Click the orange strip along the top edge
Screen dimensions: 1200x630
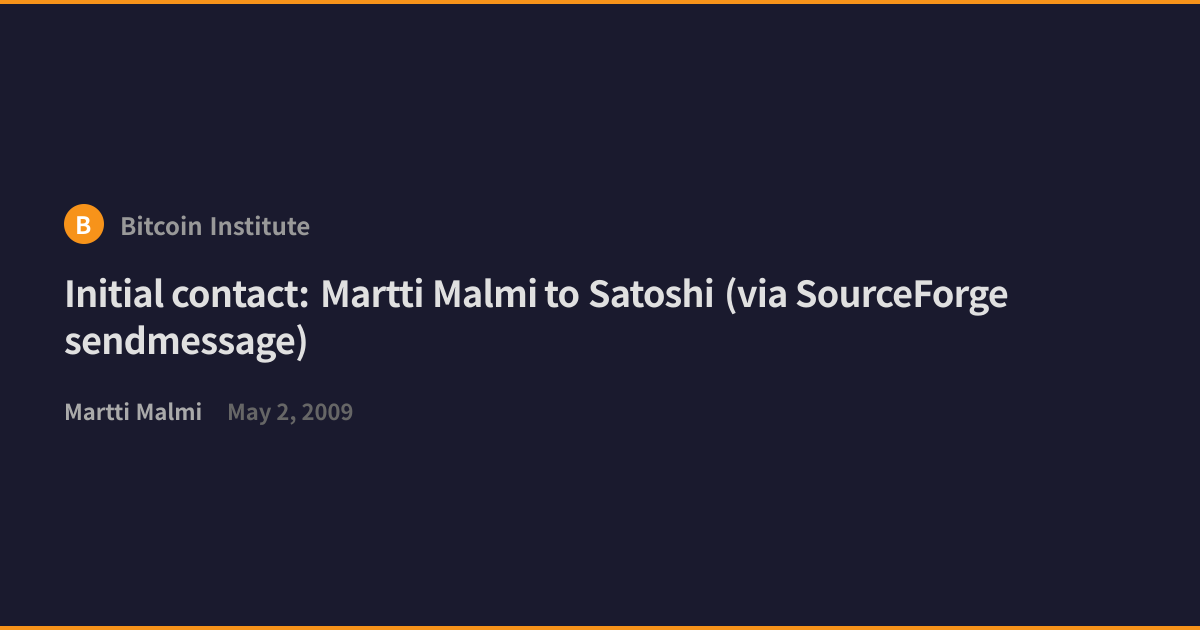coord(600,2)
